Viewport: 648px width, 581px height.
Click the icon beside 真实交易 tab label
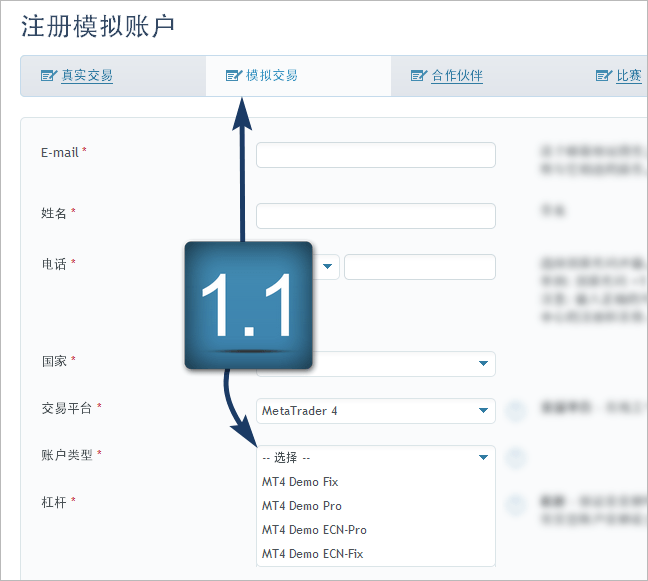tap(48, 76)
